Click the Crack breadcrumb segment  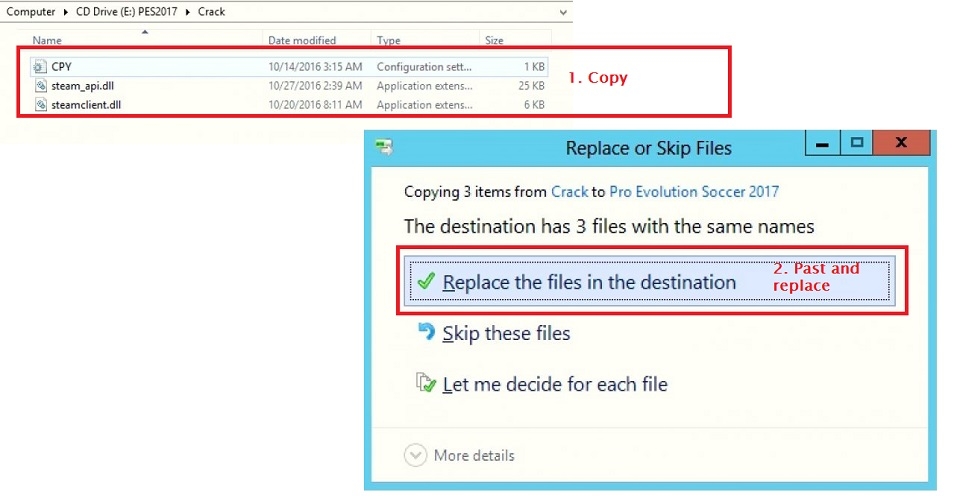pyautogui.click(x=211, y=12)
